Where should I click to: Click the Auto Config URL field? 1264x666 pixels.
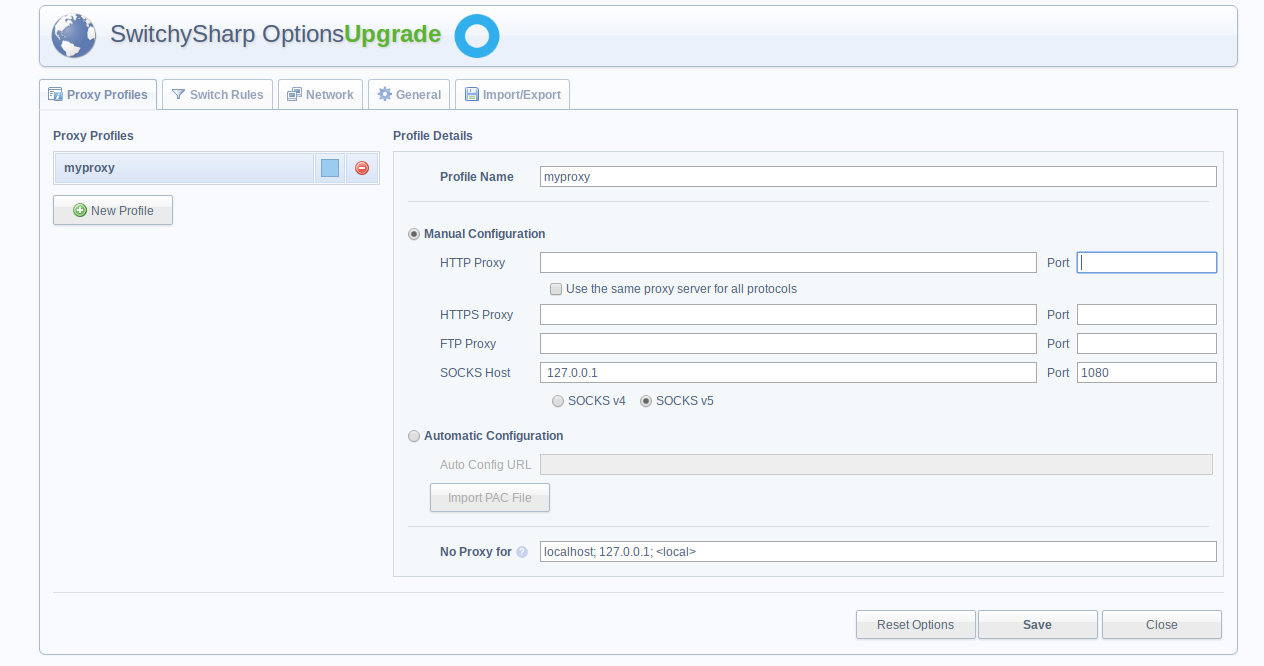point(876,464)
